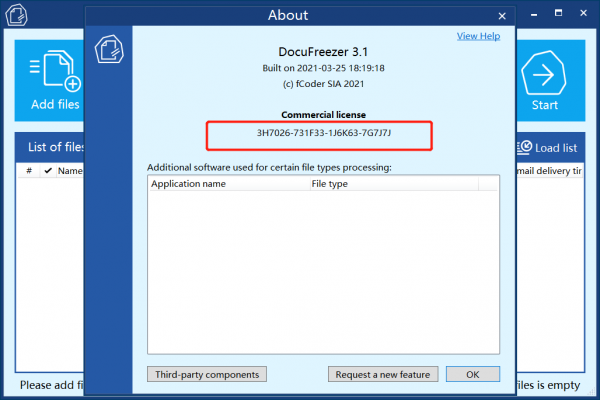Click DocuFreezer logo in About sidebar
Image resolution: width=600 pixels, height=400 pixels.
click(x=109, y=49)
